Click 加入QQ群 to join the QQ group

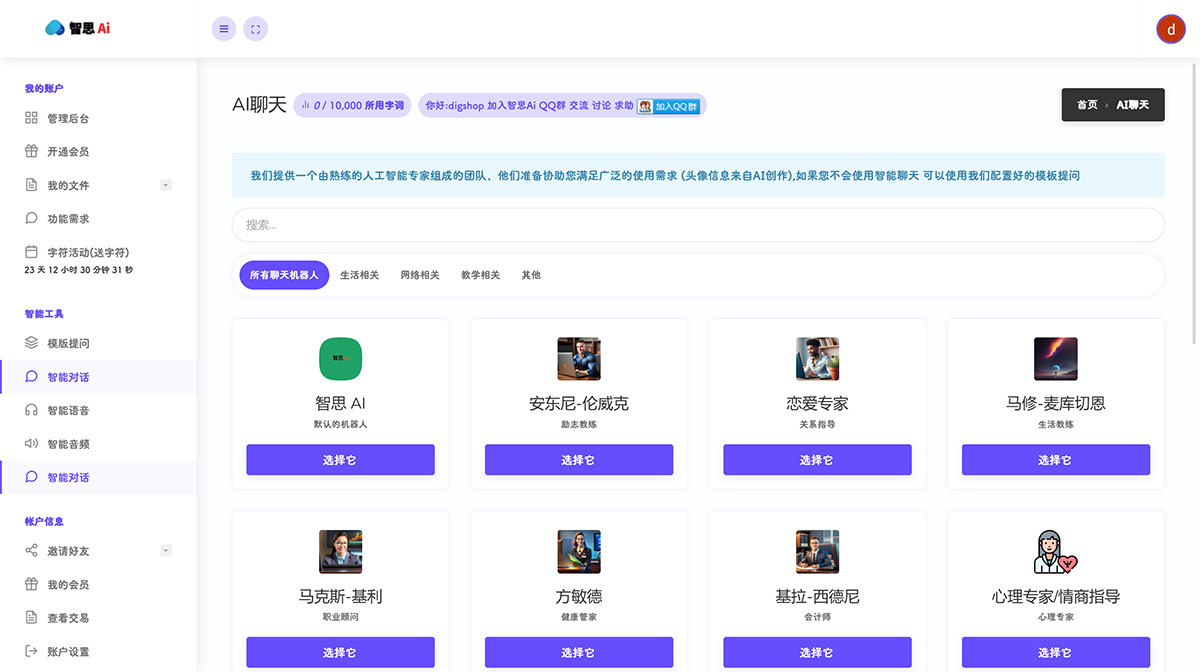point(669,105)
